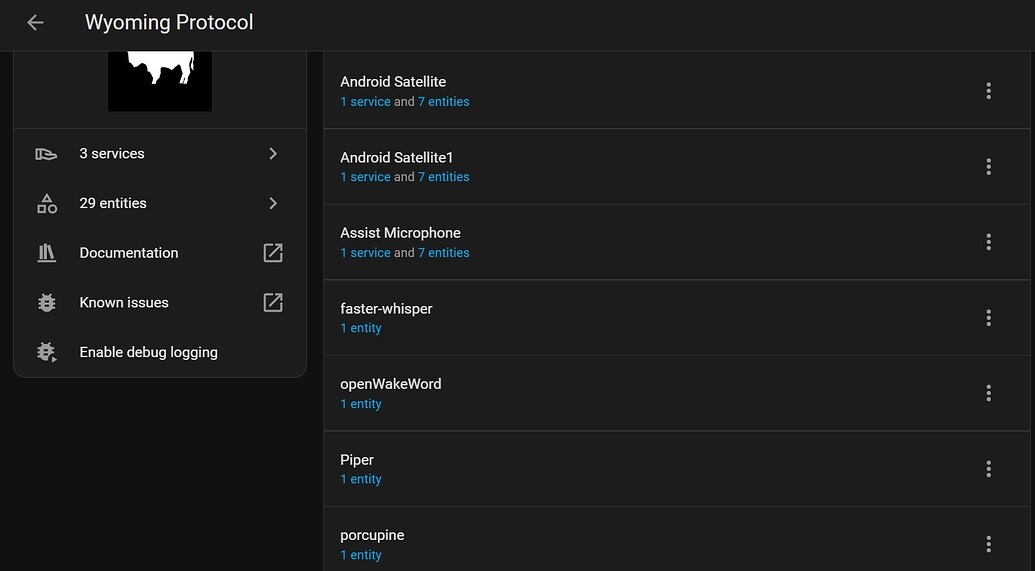Open the Android Satellite 7 entities link
Screen dimensions: 1035x571
pos(443,102)
